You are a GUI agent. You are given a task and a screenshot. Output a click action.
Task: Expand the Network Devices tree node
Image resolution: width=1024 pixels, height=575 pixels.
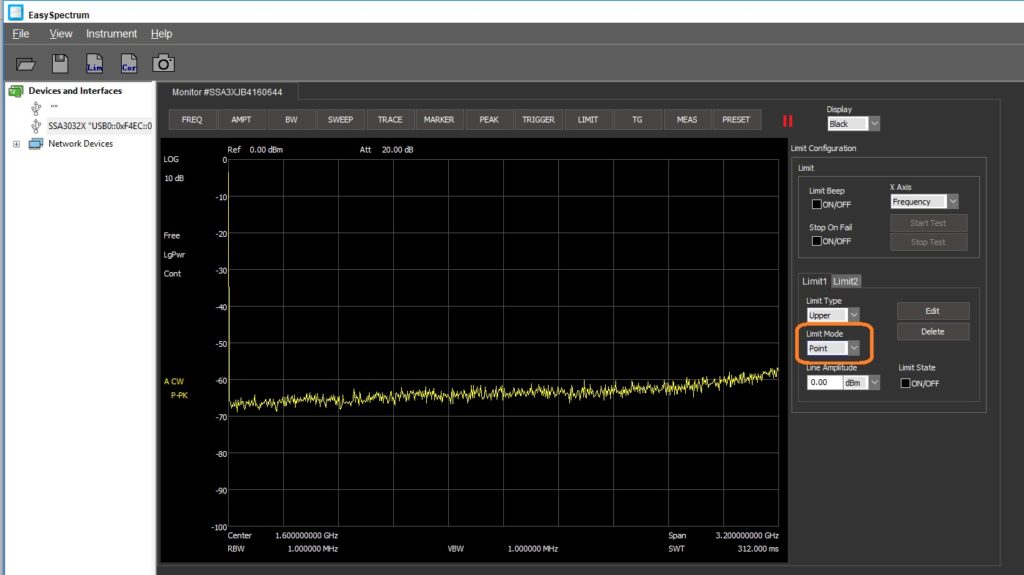(x=16, y=144)
